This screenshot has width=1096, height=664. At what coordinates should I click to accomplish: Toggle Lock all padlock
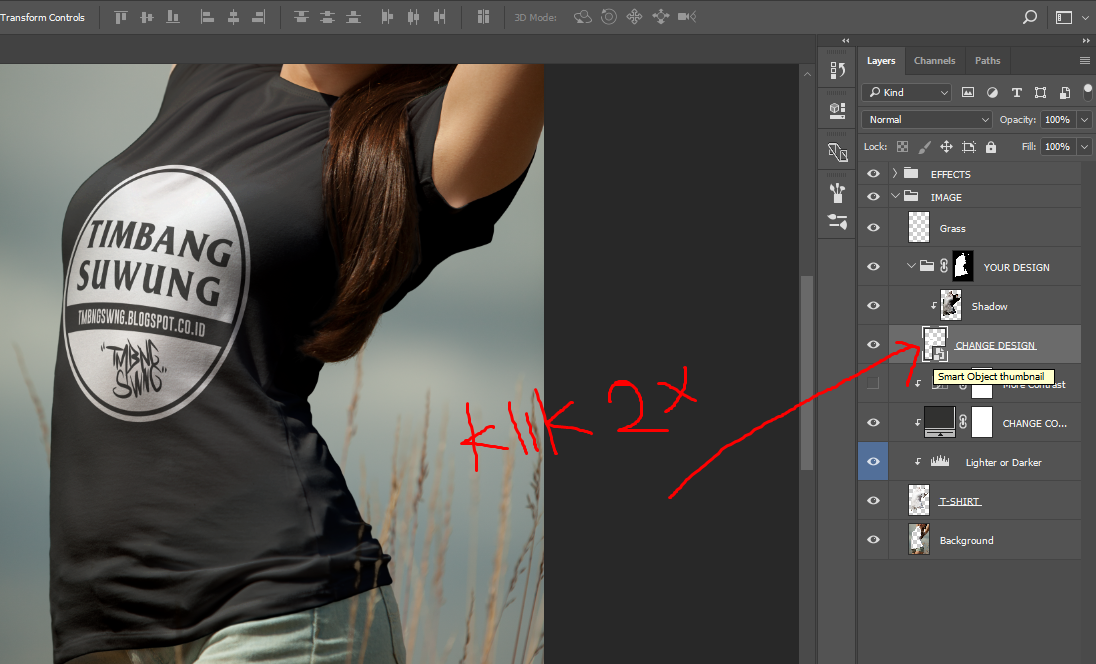[990, 147]
